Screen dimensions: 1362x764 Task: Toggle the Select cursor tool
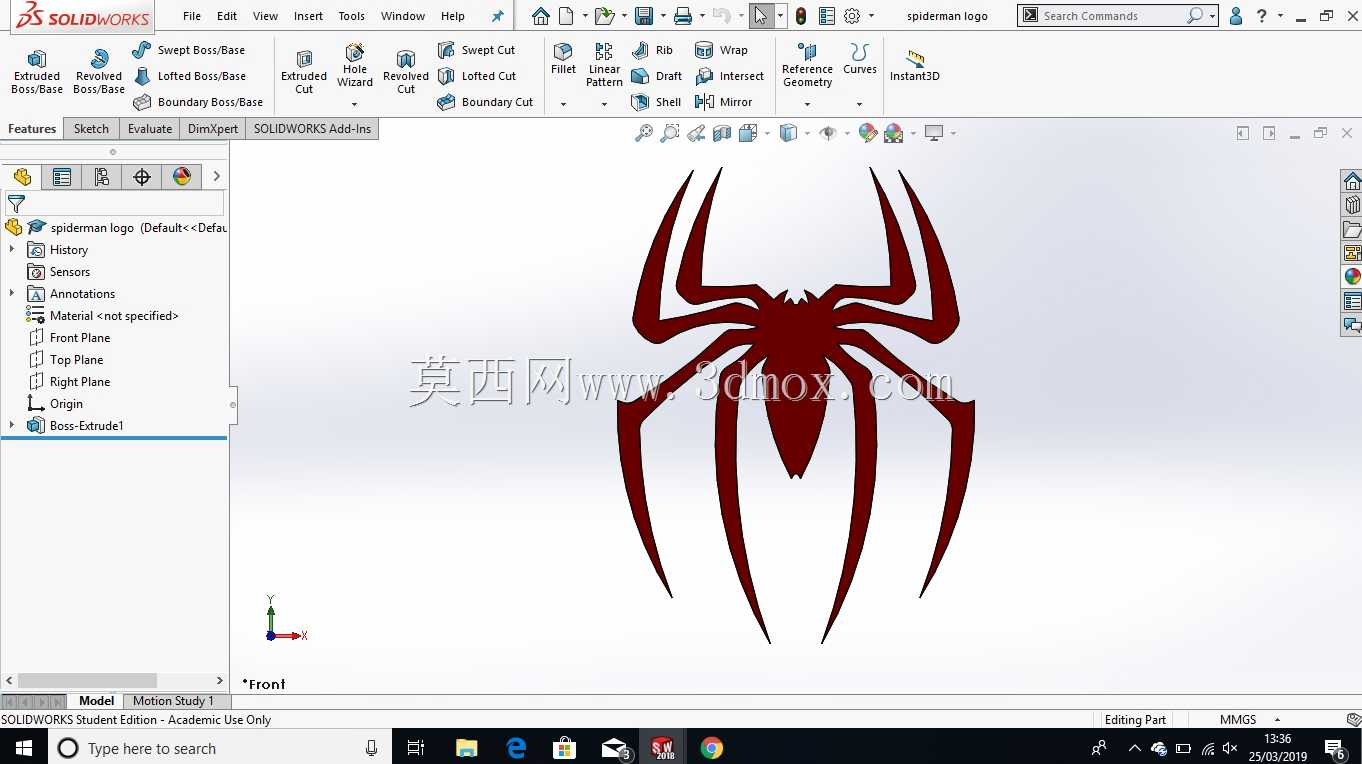point(761,16)
